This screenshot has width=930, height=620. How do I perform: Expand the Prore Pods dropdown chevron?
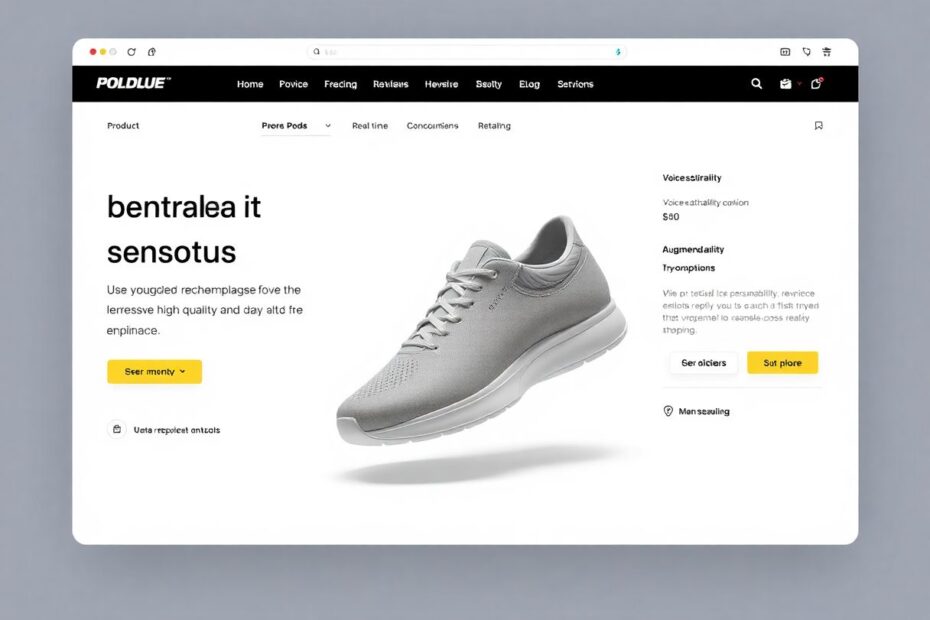click(328, 126)
